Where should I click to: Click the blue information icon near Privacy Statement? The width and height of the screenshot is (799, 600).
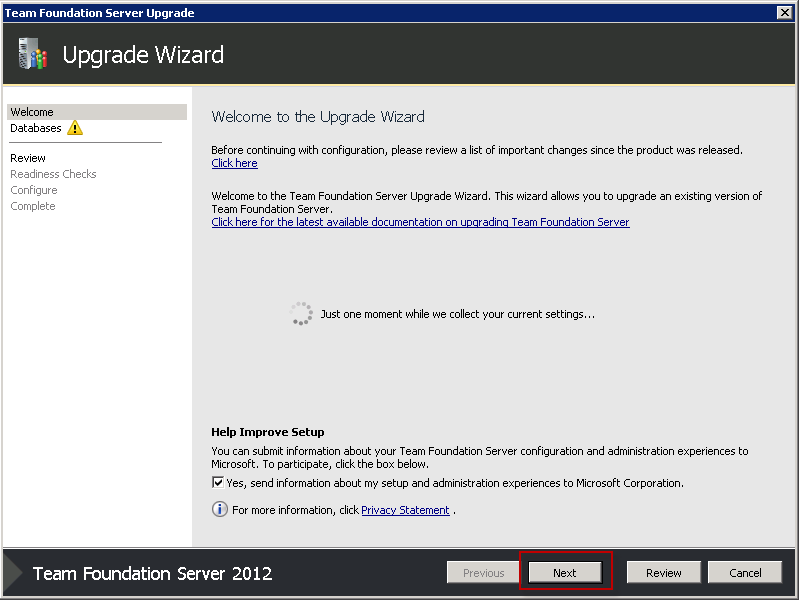pyautogui.click(x=220, y=509)
